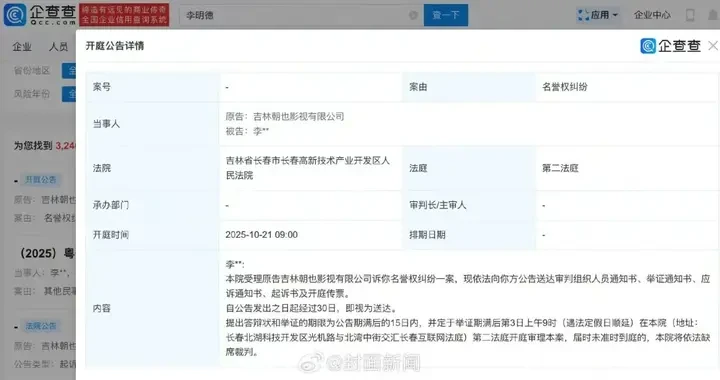Click the 开庭公告 tag in results
The width and height of the screenshot is (720, 380).
pos(40,179)
